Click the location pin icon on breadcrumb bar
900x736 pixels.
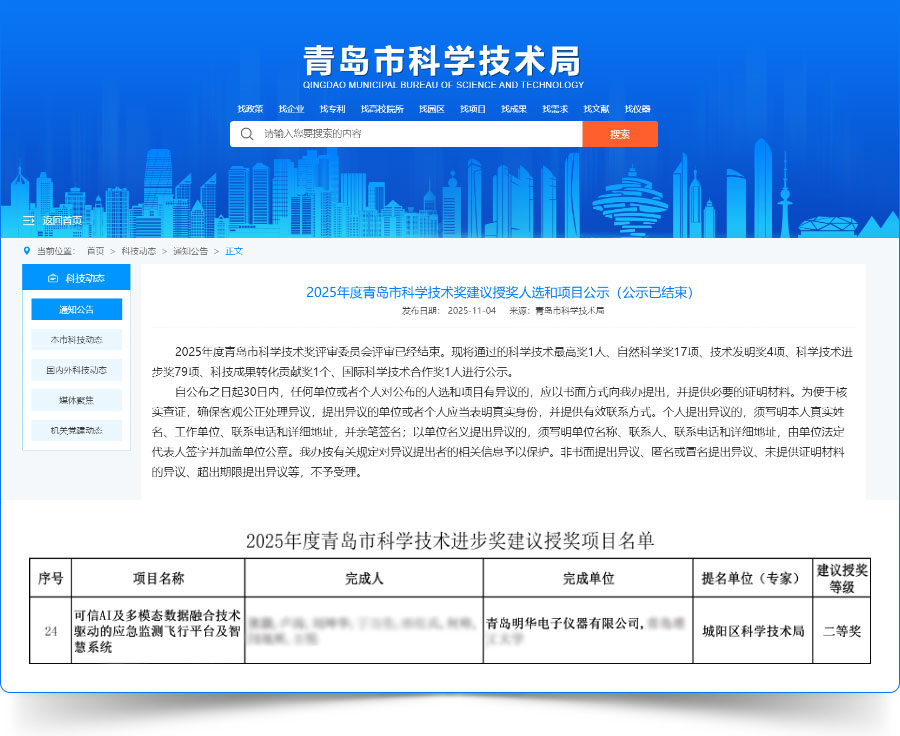(27, 251)
